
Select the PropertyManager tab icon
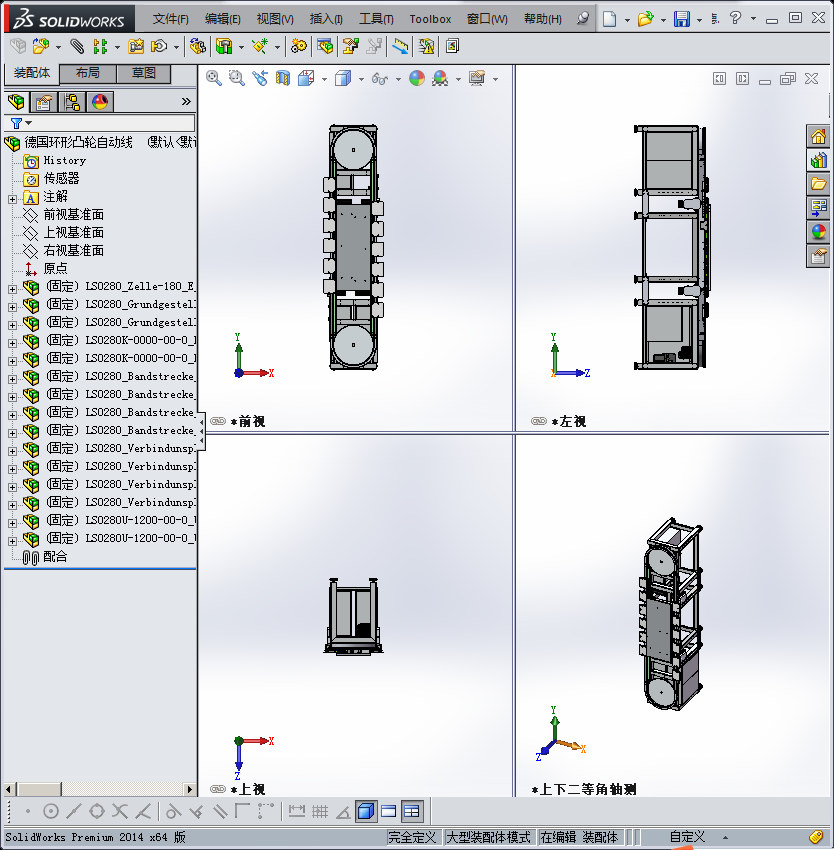tap(43, 102)
